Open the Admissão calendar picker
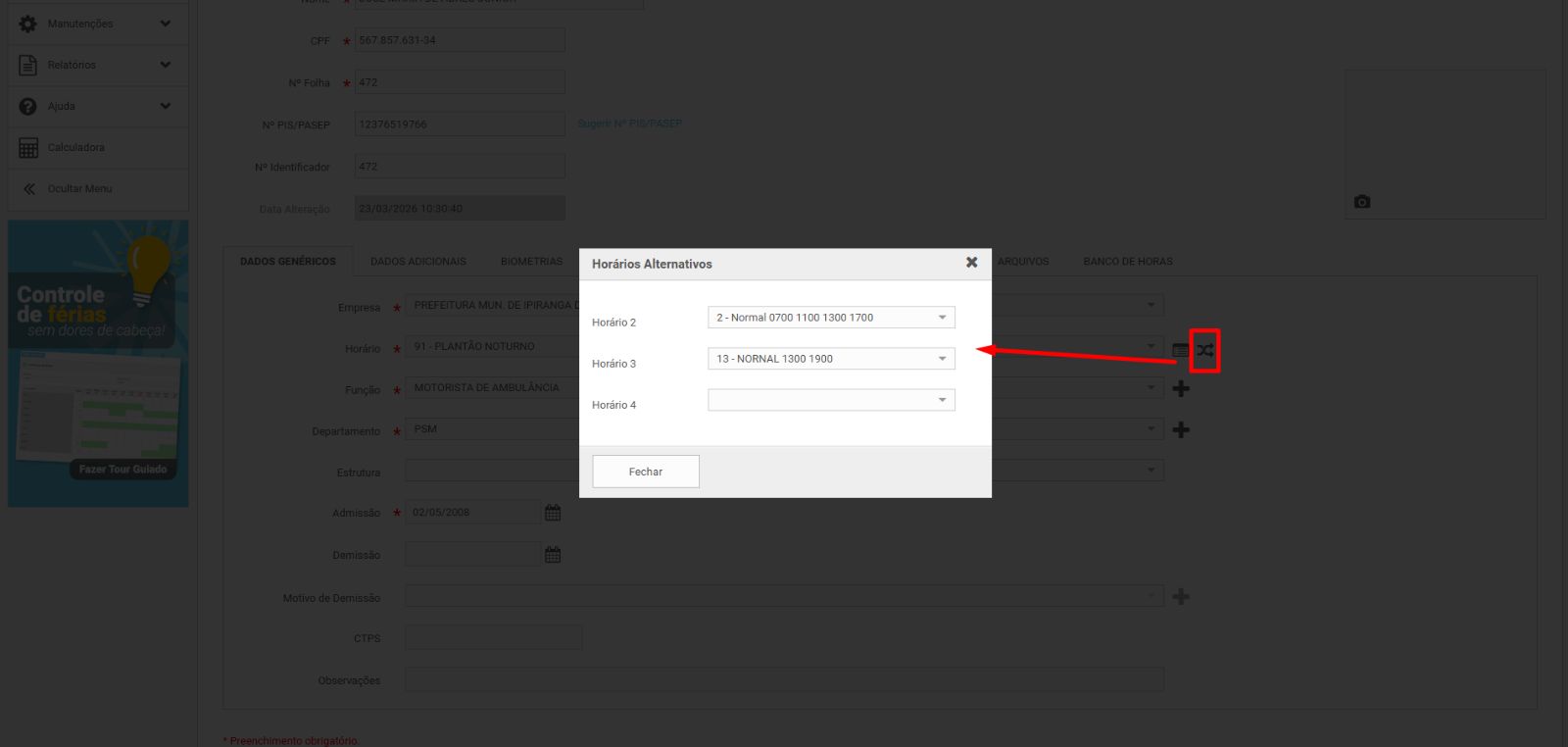 (553, 513)
